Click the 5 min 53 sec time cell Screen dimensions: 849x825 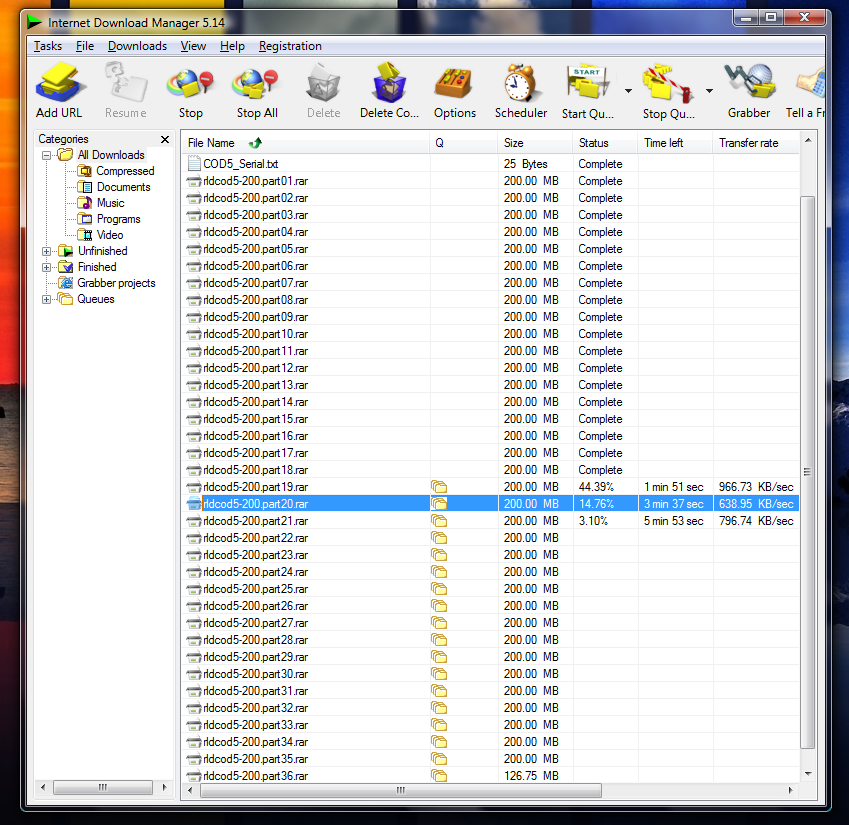click(x=674, y=521)
